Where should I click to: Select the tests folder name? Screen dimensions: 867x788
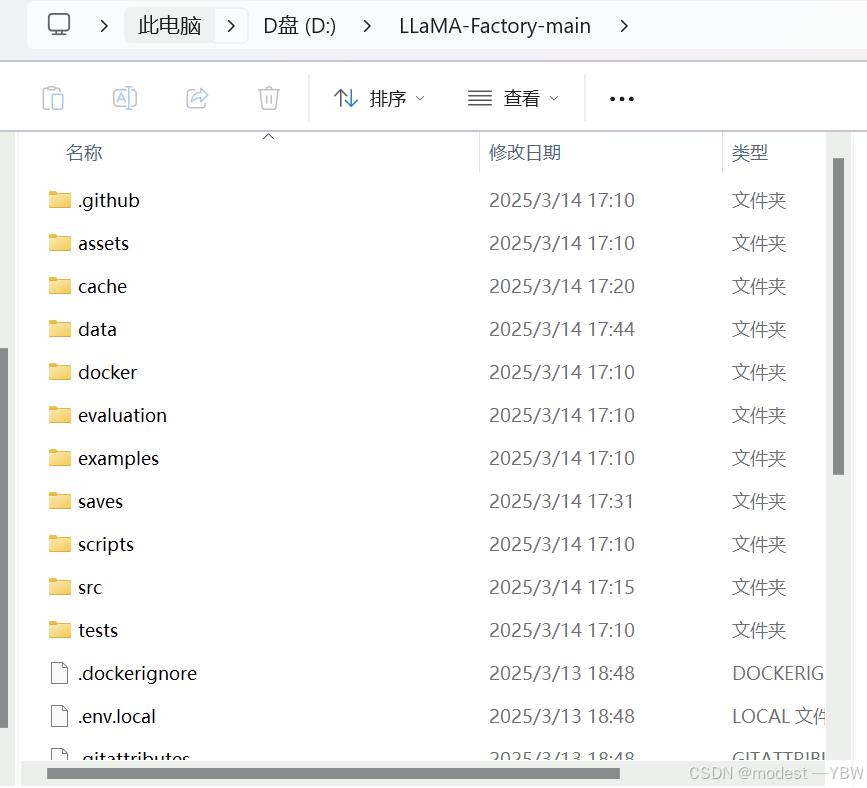click(x=98, y=630)
